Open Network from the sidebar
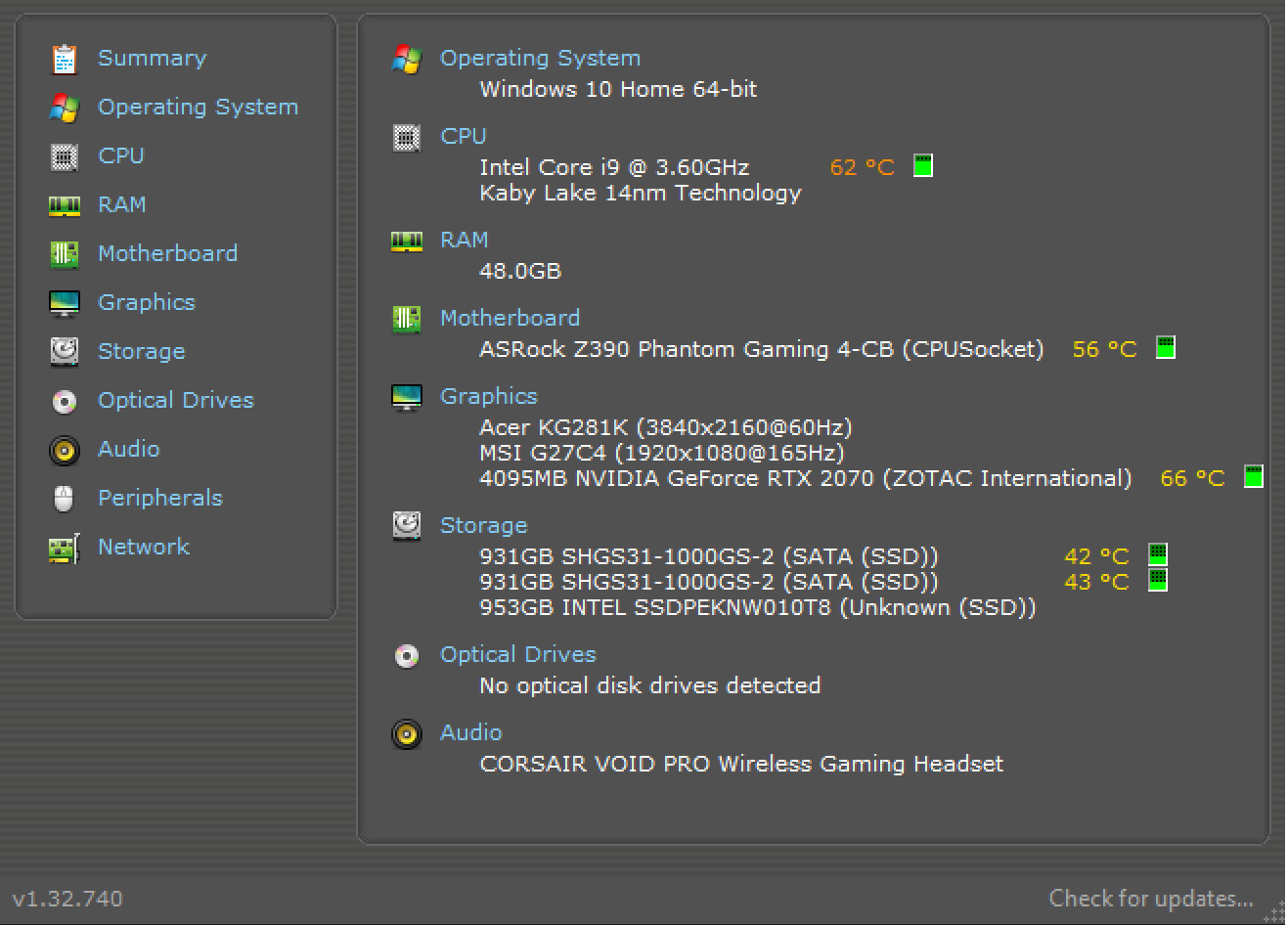Screen dimensions: 1288x925 coord(144,548)
